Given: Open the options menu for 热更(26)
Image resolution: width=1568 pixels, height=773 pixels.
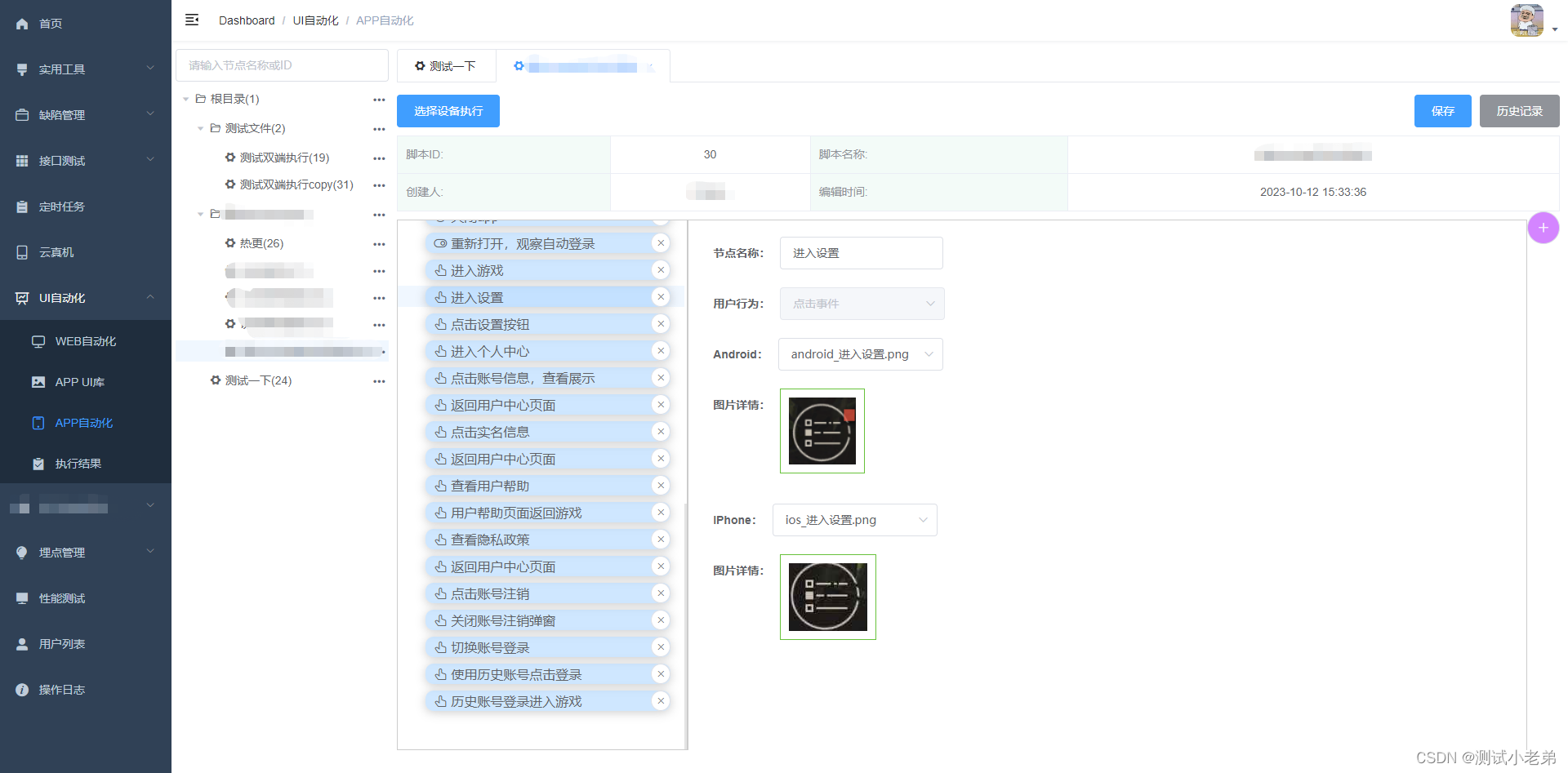Looking at the screenshot, I should coord(378,243).
